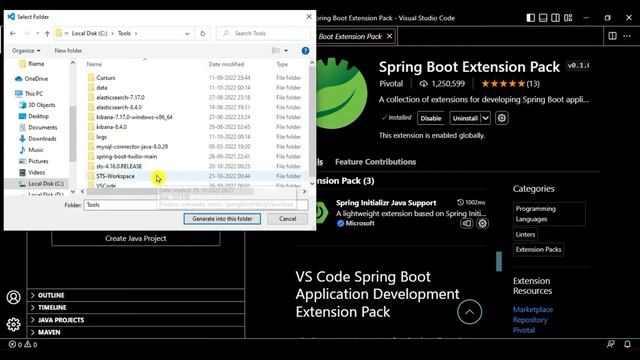Expand the TIMELINE section

[136, 307]
